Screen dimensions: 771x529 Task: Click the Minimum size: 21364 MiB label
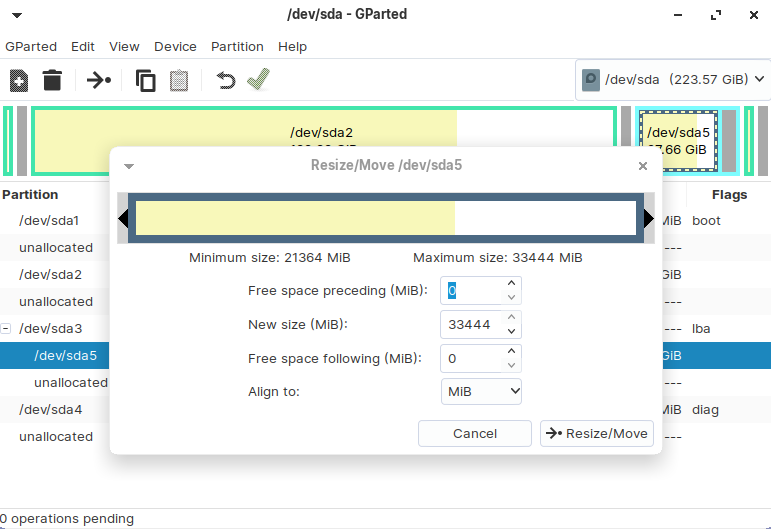[x=269, y=258]
